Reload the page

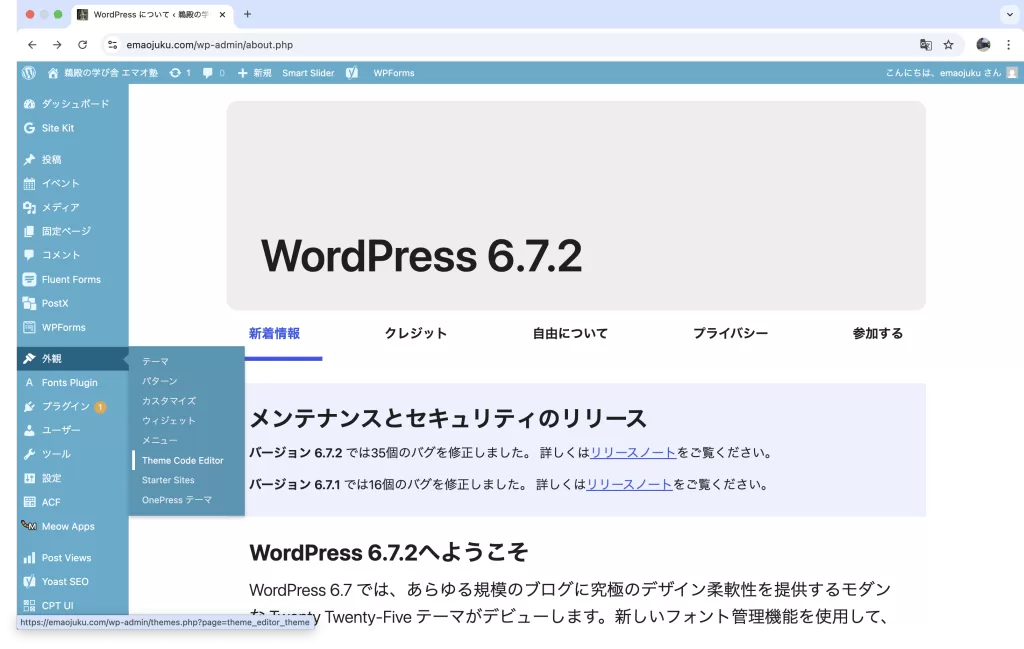click(x=82, y=45)
